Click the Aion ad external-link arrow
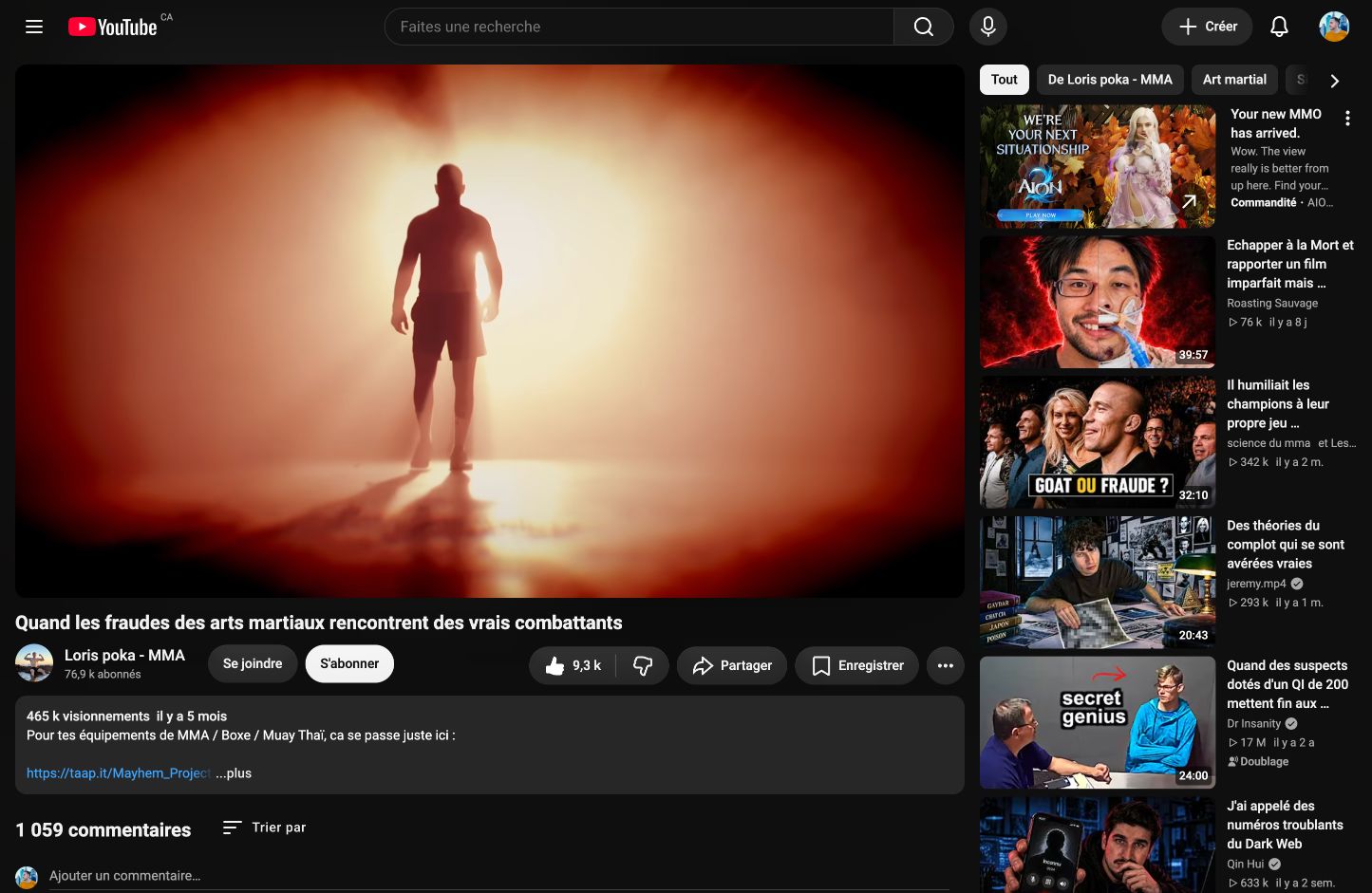This screenshot has width=1372, height=893. [1189, 201]
